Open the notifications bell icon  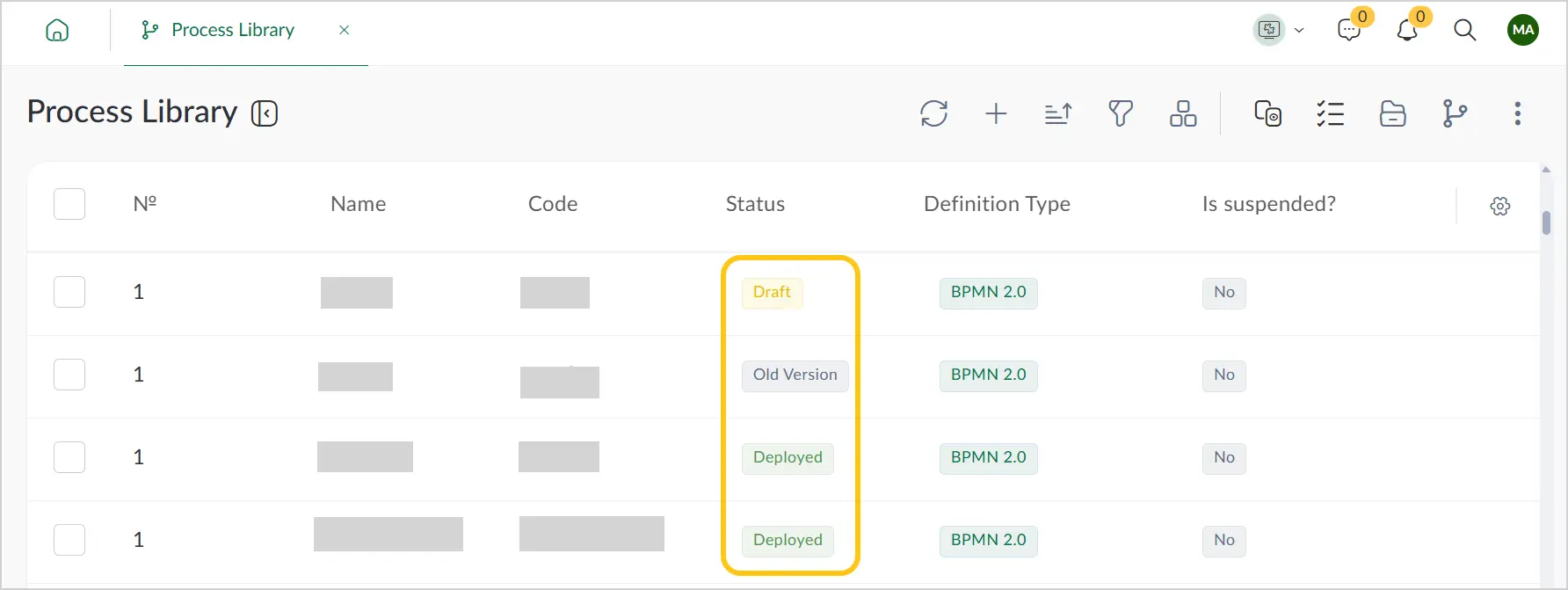[1407, 31]
